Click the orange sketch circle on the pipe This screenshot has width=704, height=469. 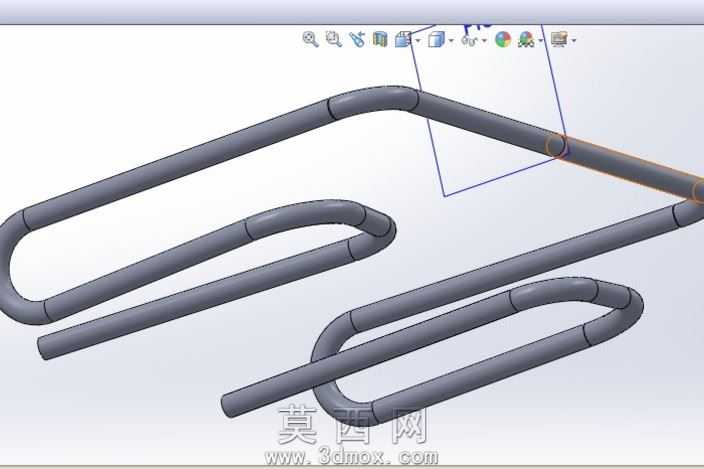(556, 146)
